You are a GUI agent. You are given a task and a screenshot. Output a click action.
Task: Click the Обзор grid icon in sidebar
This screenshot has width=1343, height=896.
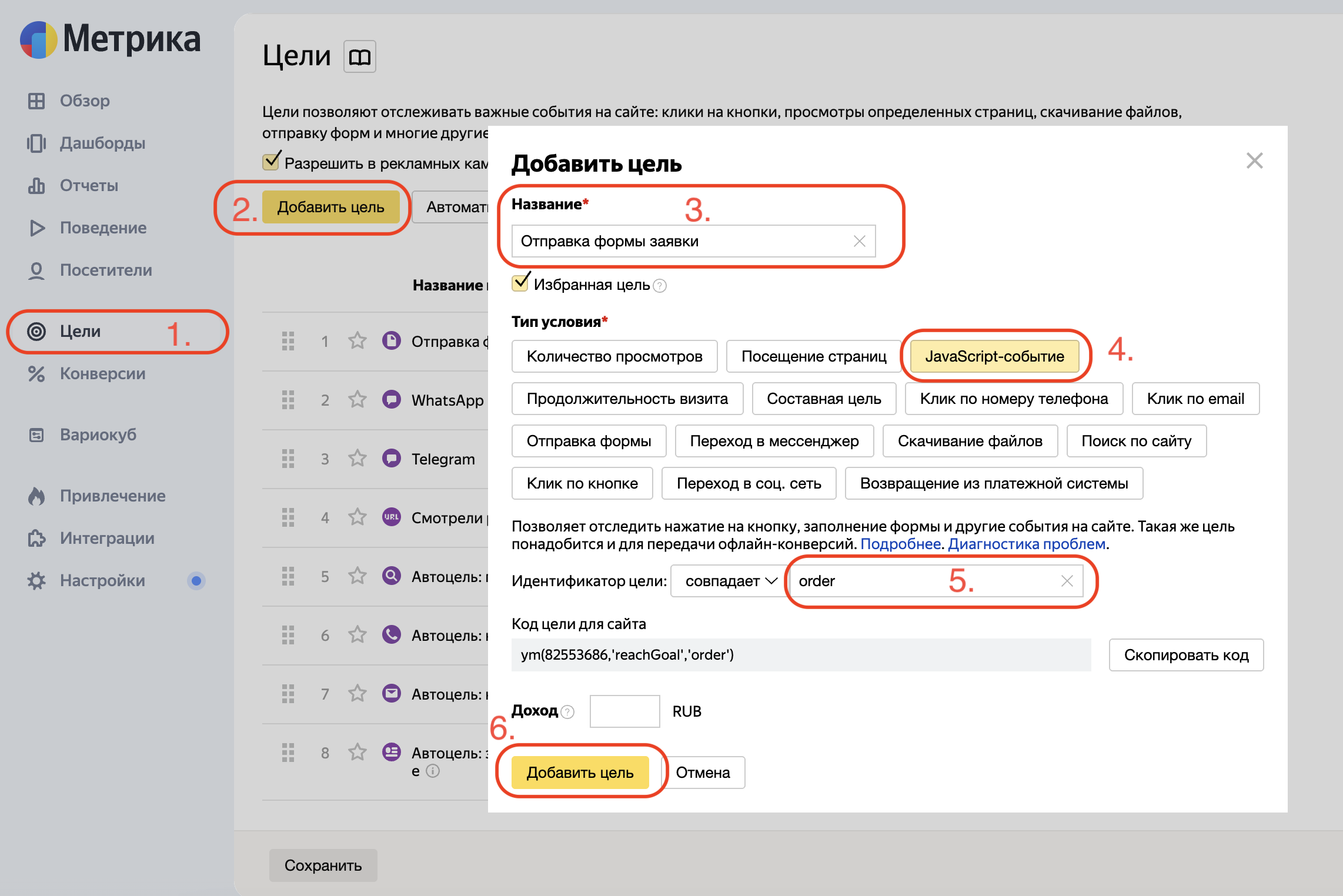36,101
